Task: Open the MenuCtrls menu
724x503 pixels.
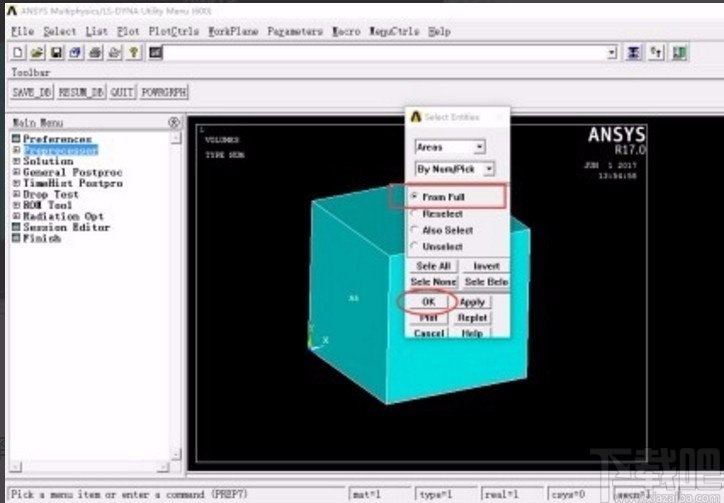Action: click(394, 31)
